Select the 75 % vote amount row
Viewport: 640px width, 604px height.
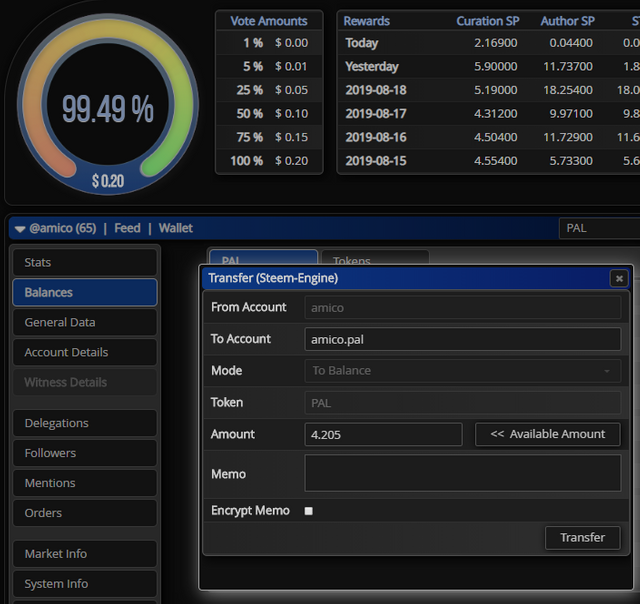click(269, 138)
